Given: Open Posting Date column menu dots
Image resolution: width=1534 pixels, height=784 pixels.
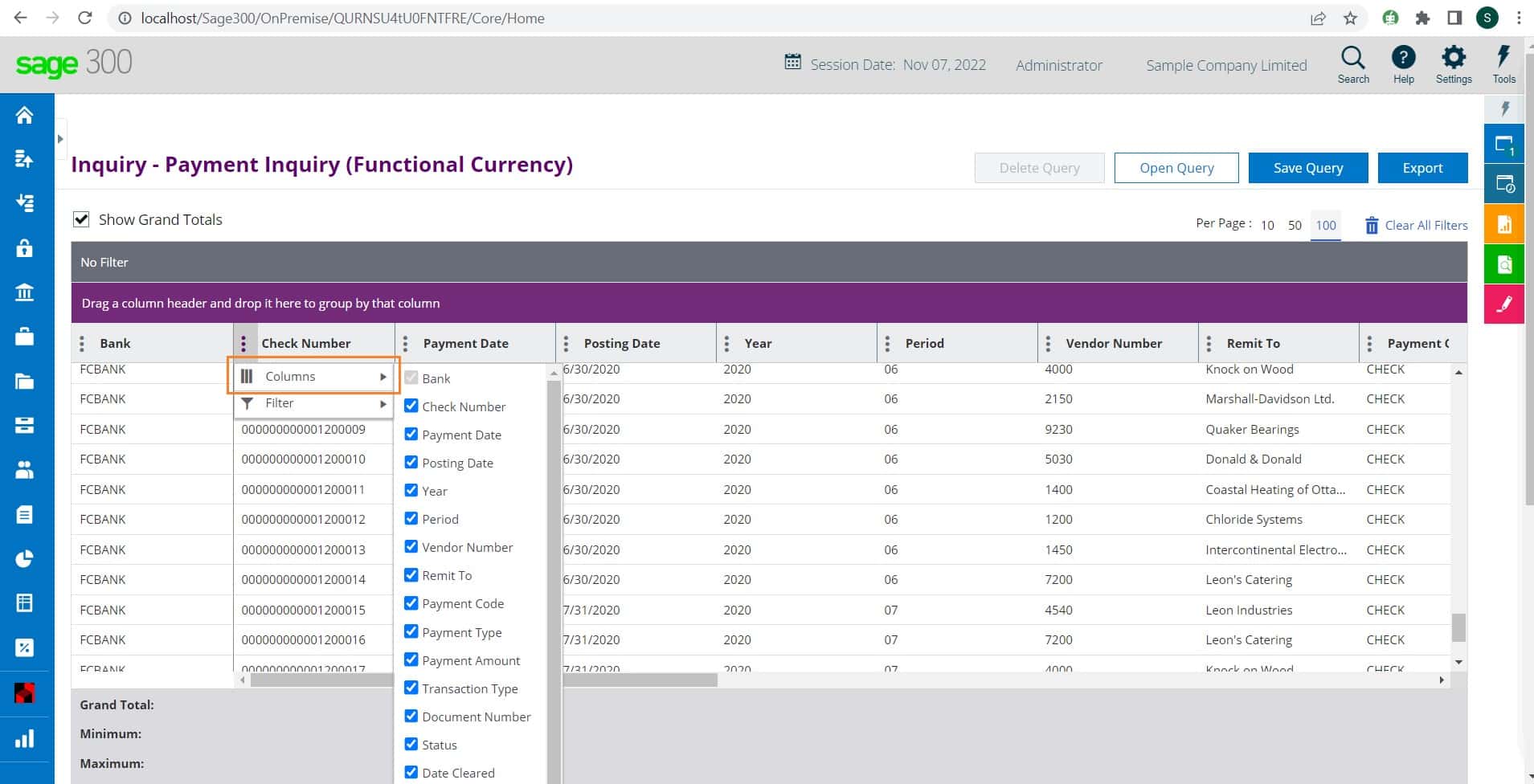Looking at the screenshot, I should [x=566, y=344].
